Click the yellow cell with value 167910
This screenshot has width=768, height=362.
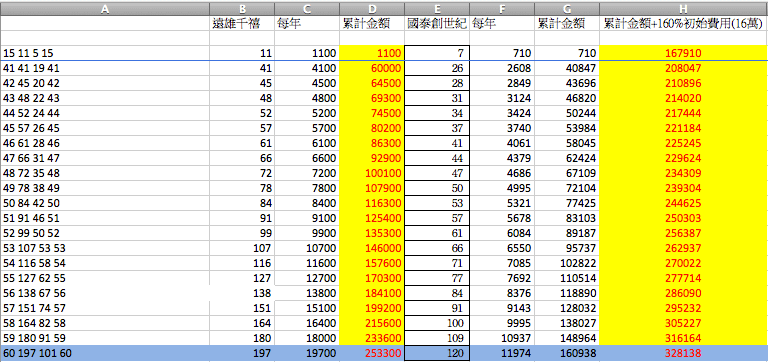click(684, 53)
